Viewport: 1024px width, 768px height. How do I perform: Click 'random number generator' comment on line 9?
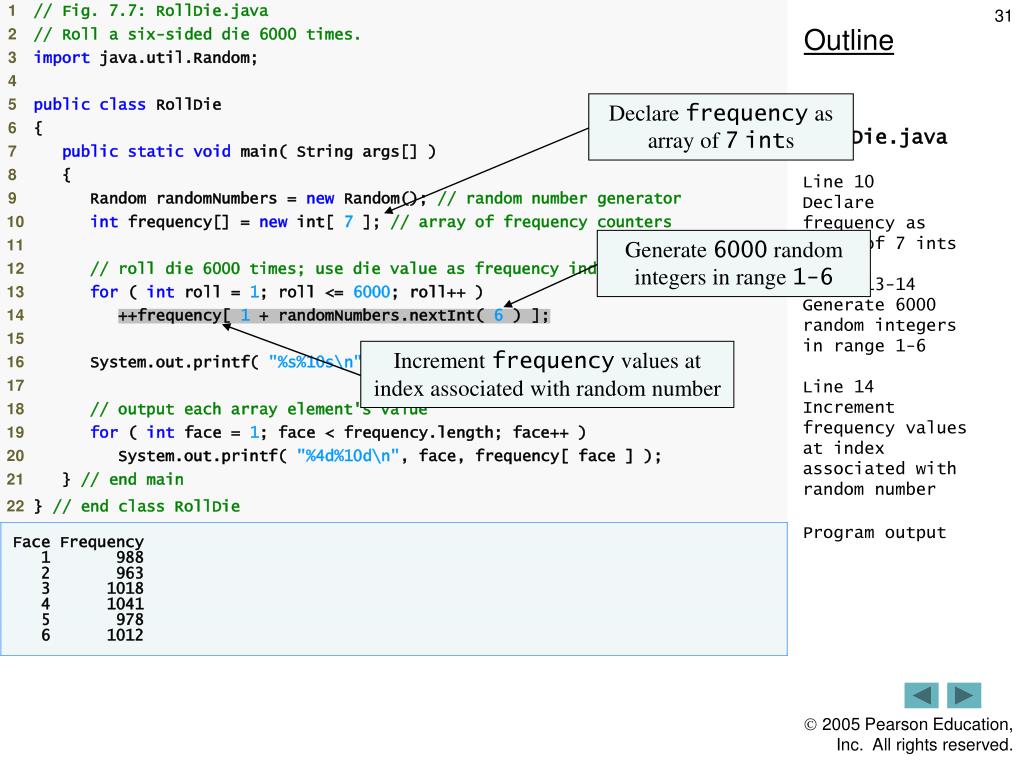(x=560, y=199)
